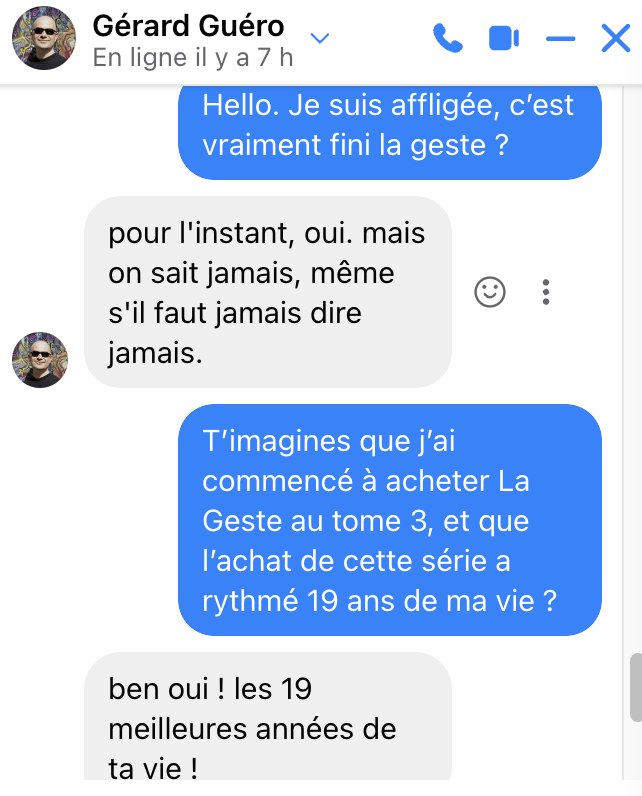Start a video call with Gérard
The height and width of the screenshot is (796, 642).
coord(503,39)
